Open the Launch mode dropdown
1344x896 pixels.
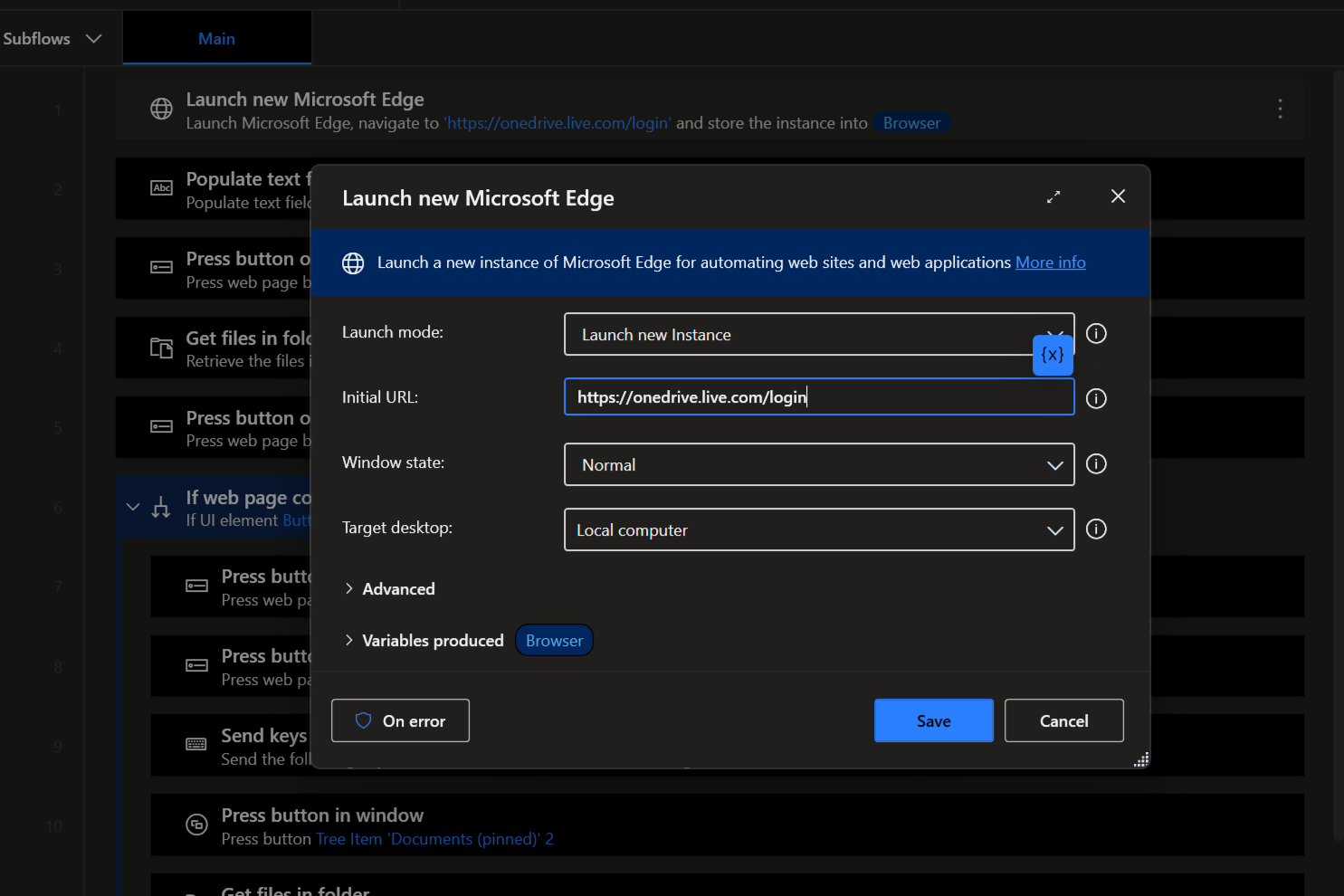(819, 334)
